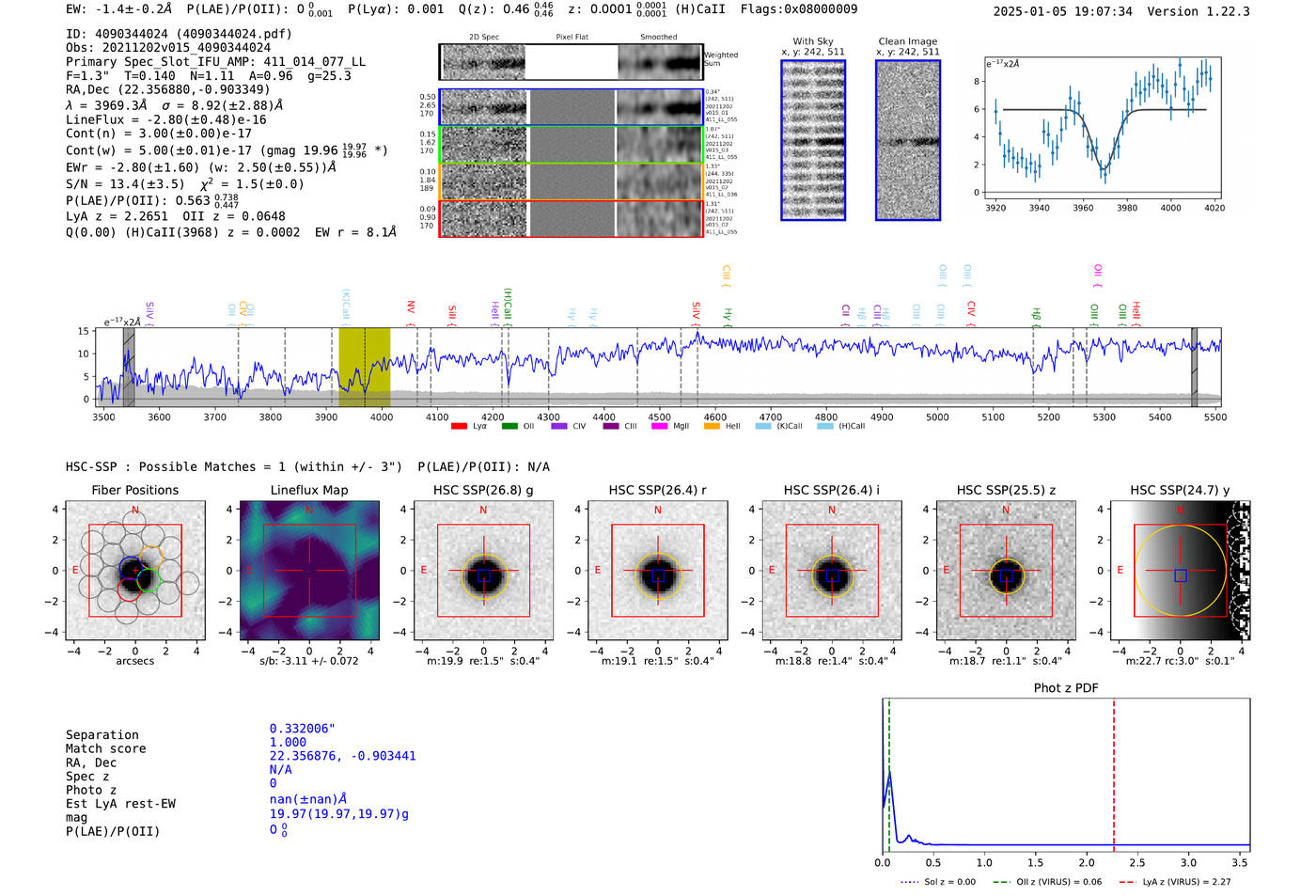Select the HSC SSP(26.8) g cutout

[483, 571]
